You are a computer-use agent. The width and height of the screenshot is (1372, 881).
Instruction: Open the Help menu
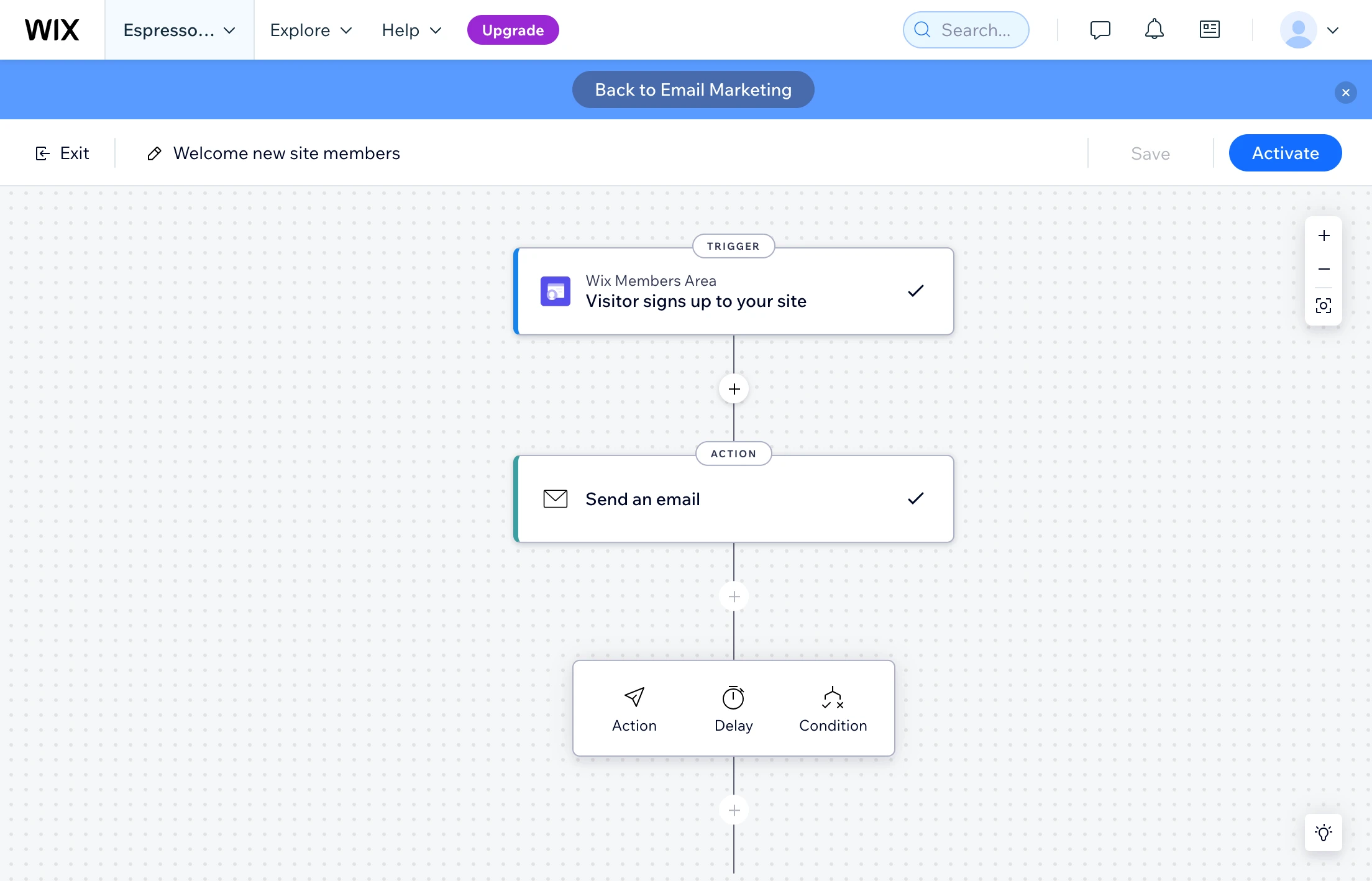click(411, 30)
